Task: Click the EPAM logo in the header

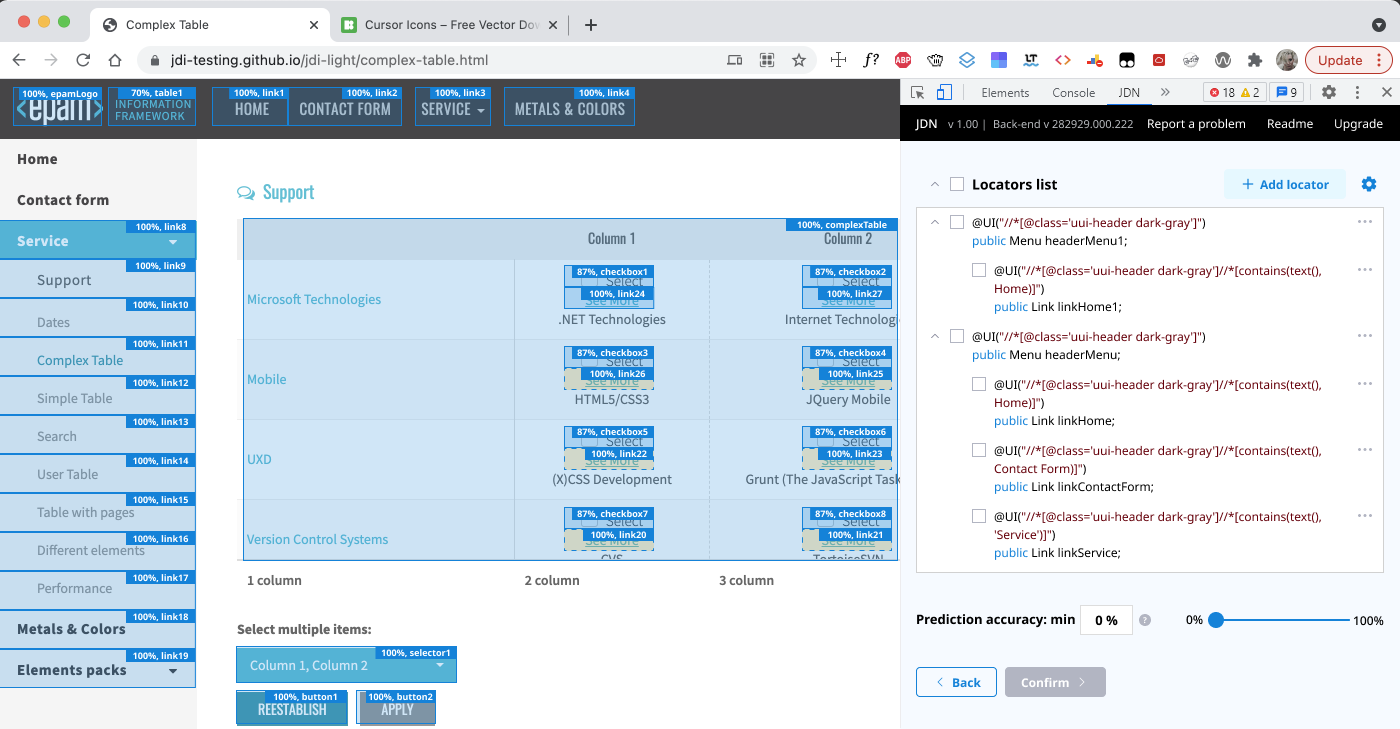Action: (58, 108)
